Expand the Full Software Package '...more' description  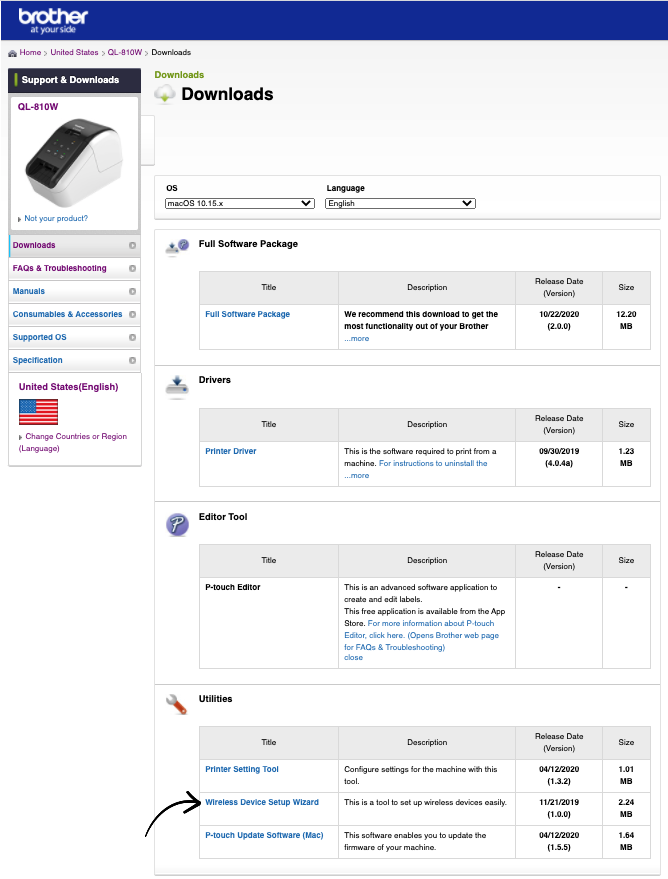coord(357,339)
